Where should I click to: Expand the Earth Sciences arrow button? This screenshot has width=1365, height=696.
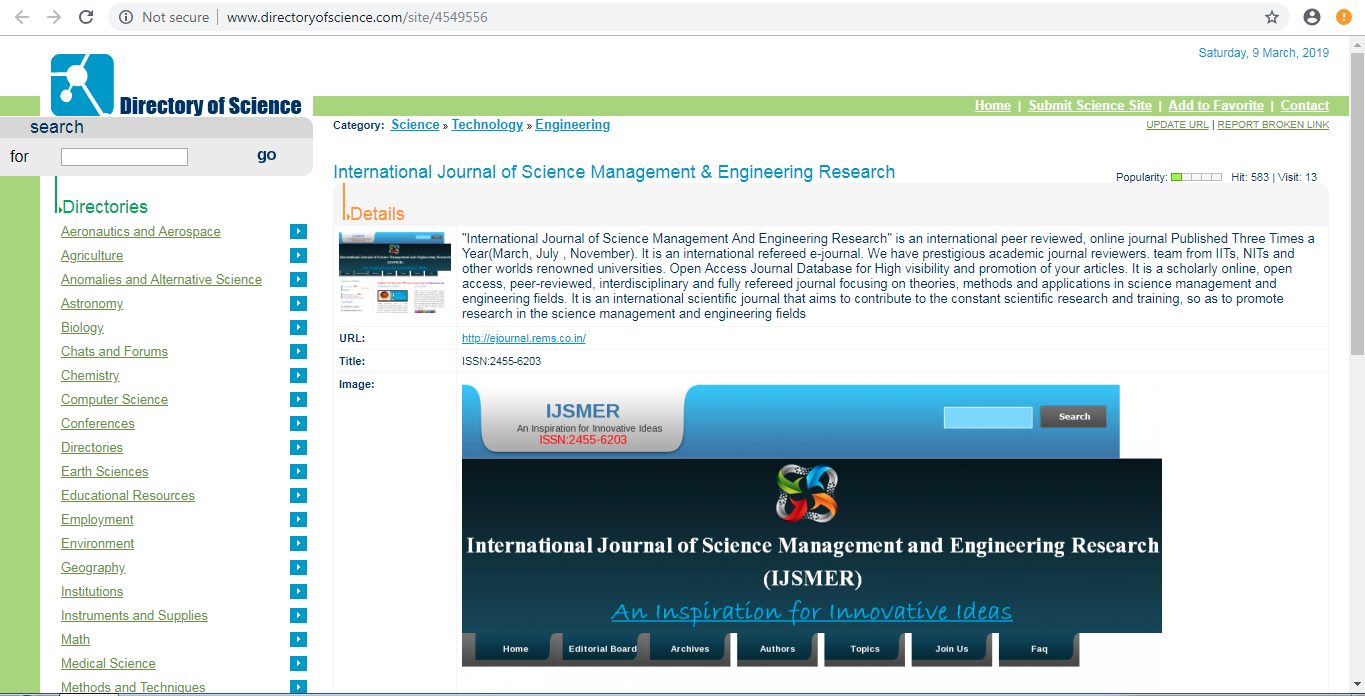tap(298, 471)
